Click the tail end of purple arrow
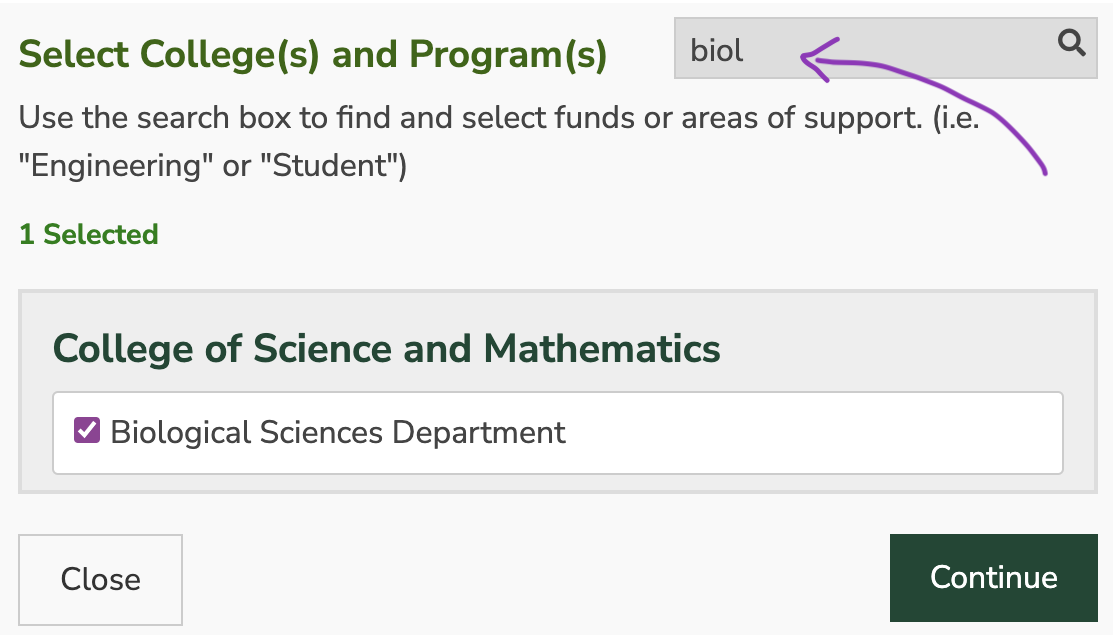1113x635 pixels. [1044, 173]
